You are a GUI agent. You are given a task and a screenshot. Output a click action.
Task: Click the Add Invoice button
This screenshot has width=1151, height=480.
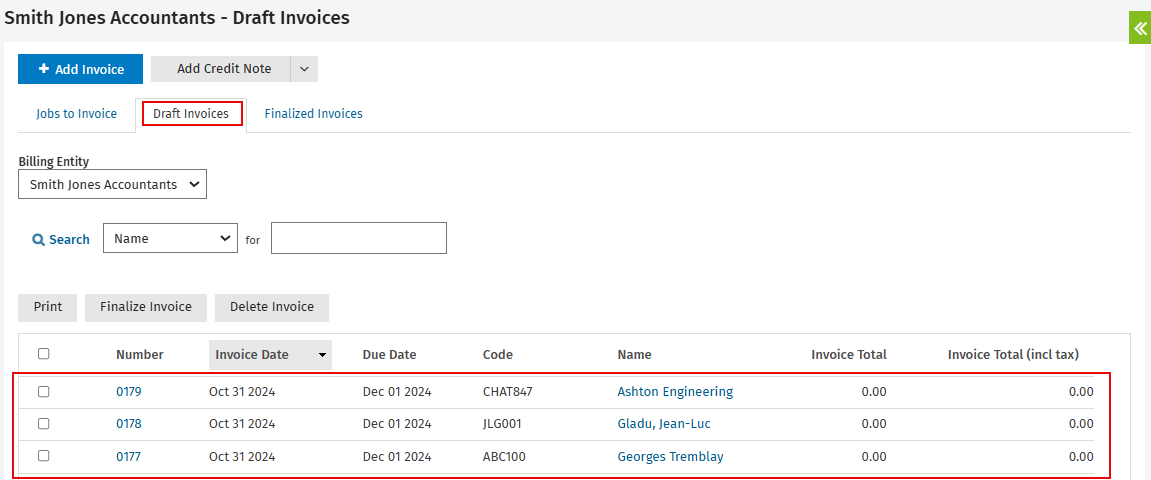coord(81,69)
